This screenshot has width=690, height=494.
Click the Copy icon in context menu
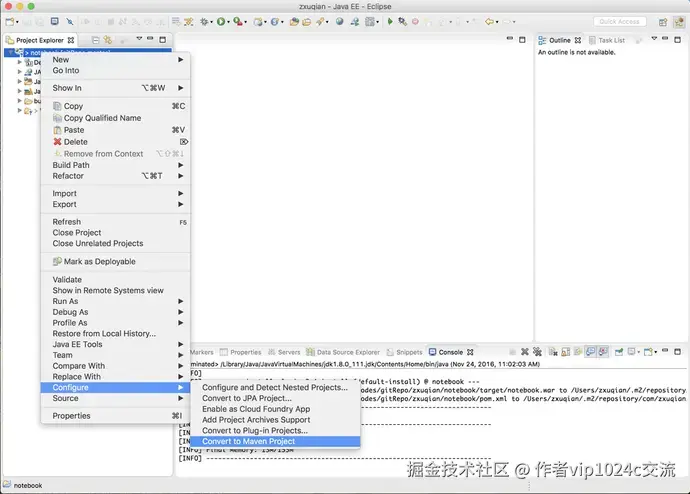pos(57,106)
